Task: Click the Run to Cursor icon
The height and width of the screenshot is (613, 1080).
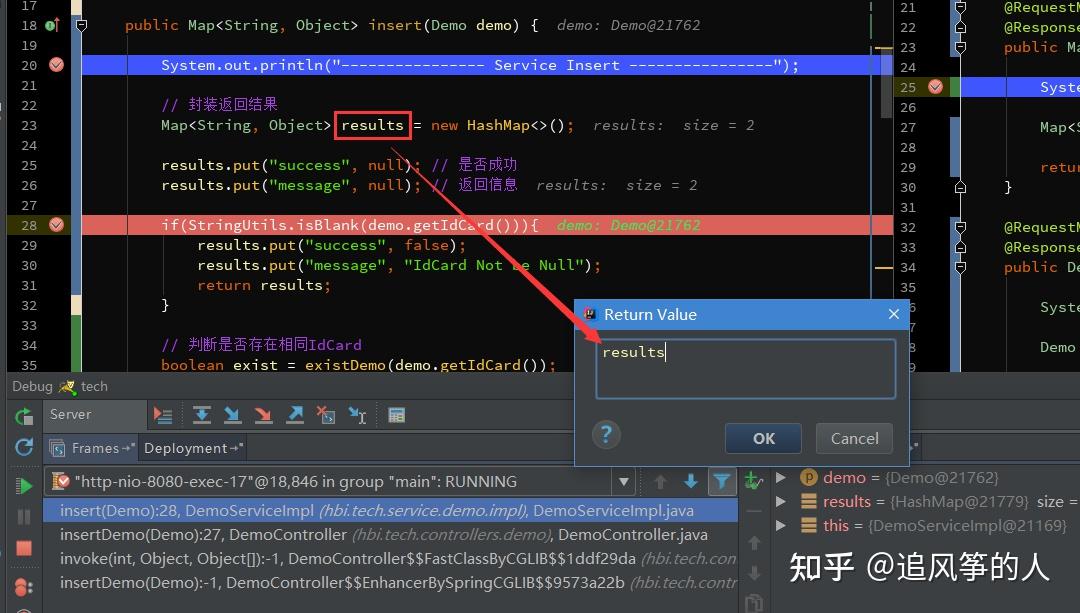Action: (x=357, y=415)
